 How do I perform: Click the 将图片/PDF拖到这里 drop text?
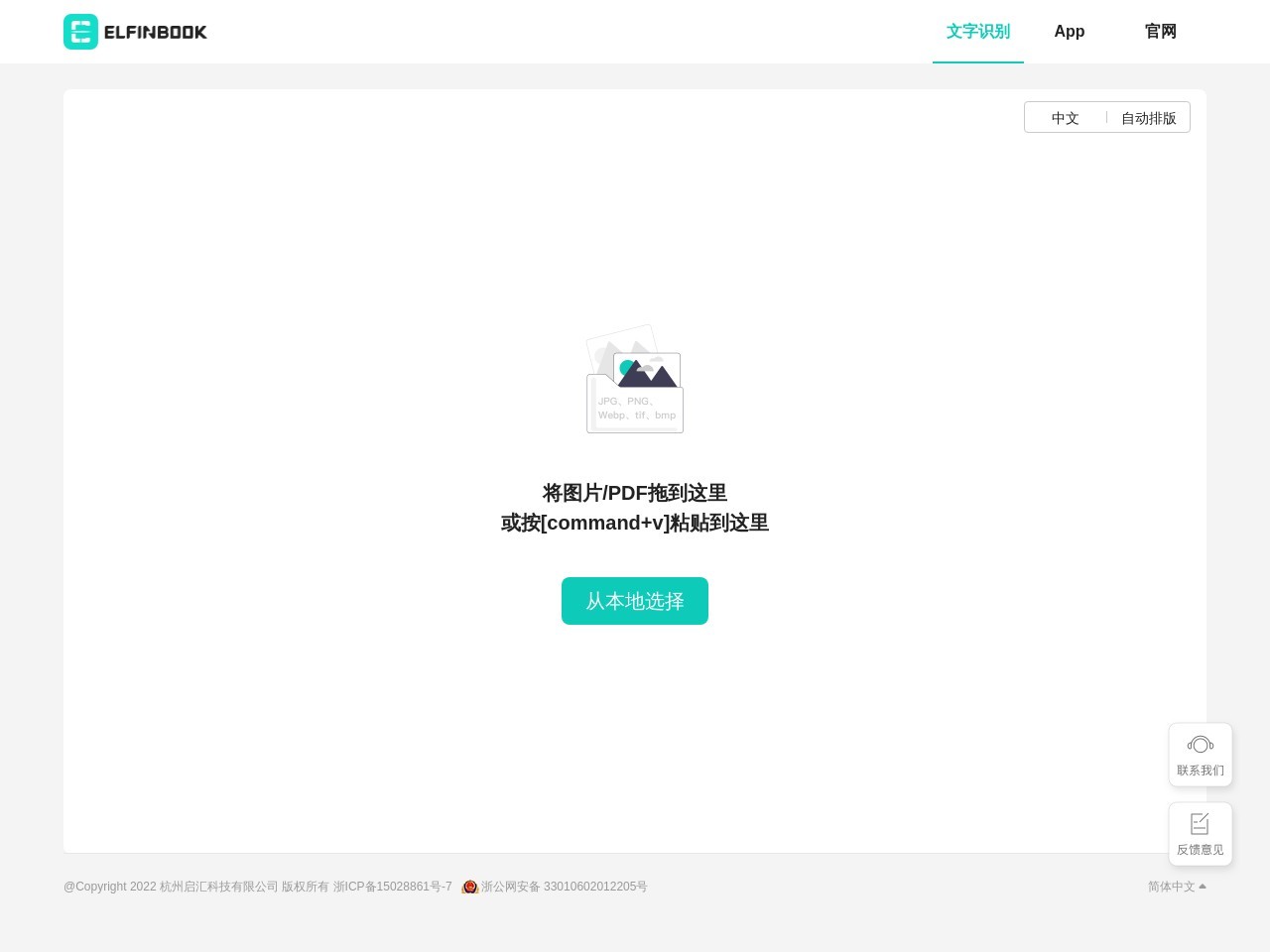pos(635,493)
